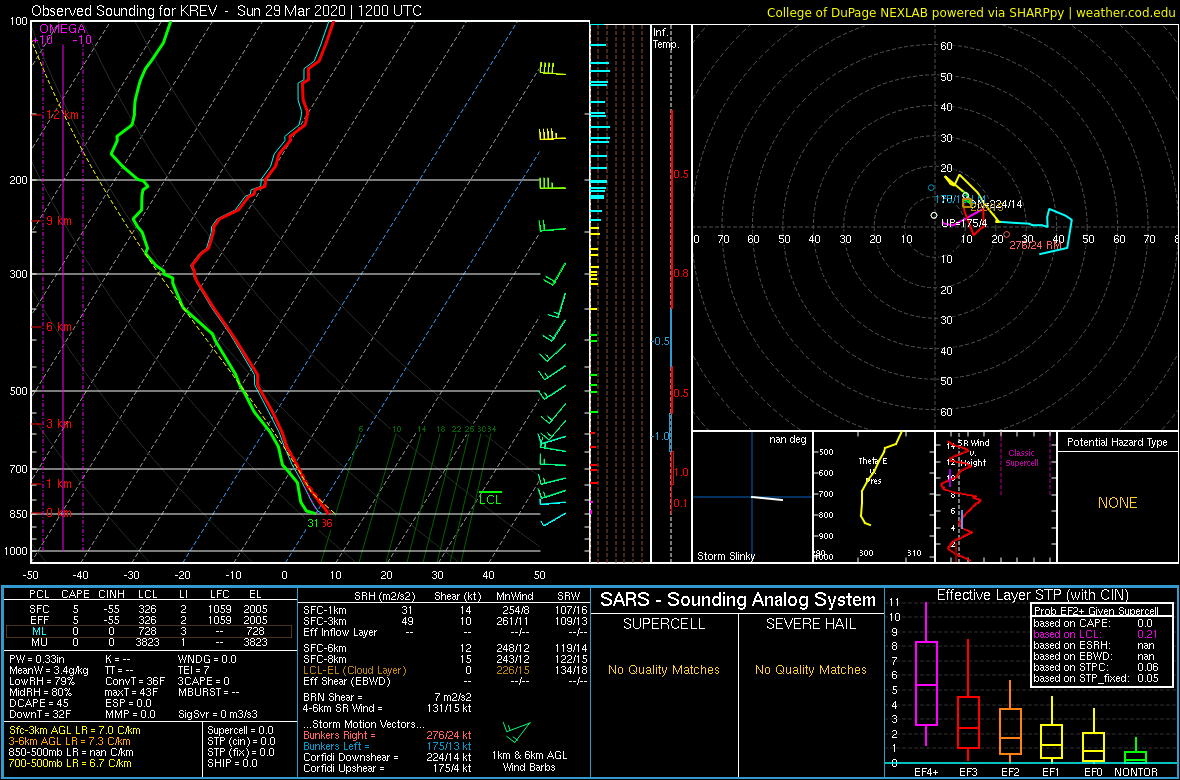Click the weather.cod.edu credit text
This screenshot has height=780, width=1180.
pyautogui.click(x=1127, y=12)
